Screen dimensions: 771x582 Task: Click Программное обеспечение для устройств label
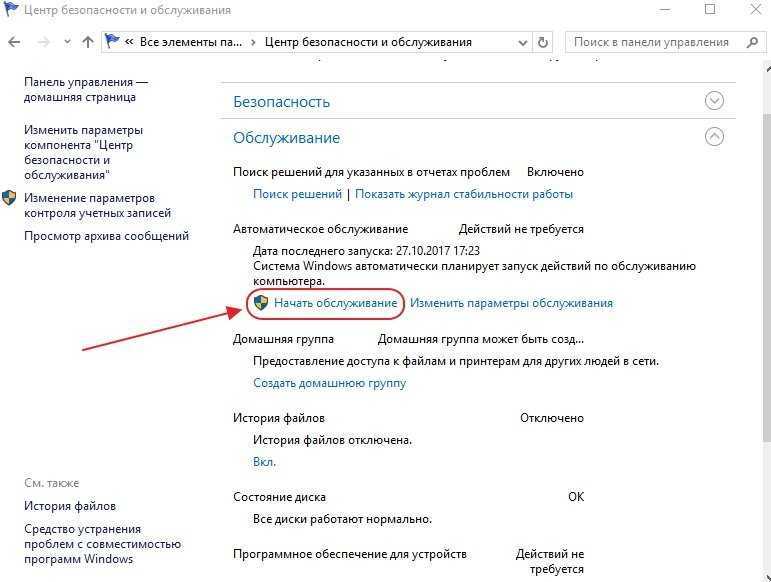coord(350,554)
